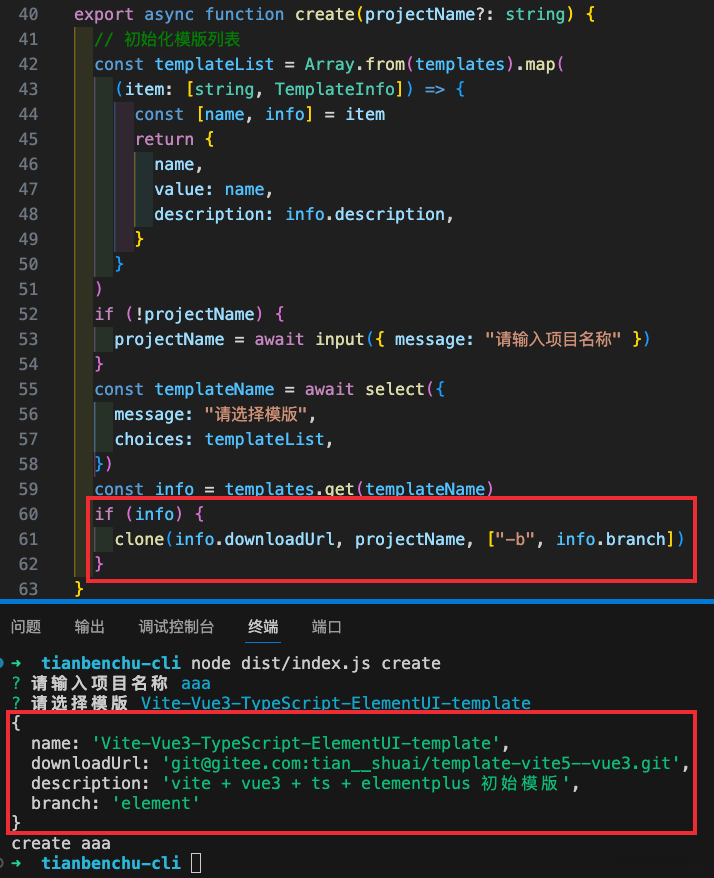The image size is (714, 878).
Task: Click the string "请输入项目名称" on line 53
Action: click(553, 339)
